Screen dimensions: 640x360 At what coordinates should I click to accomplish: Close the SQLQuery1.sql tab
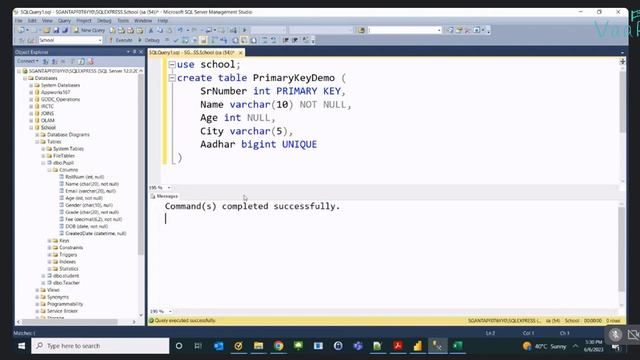(x=240, y=53)
